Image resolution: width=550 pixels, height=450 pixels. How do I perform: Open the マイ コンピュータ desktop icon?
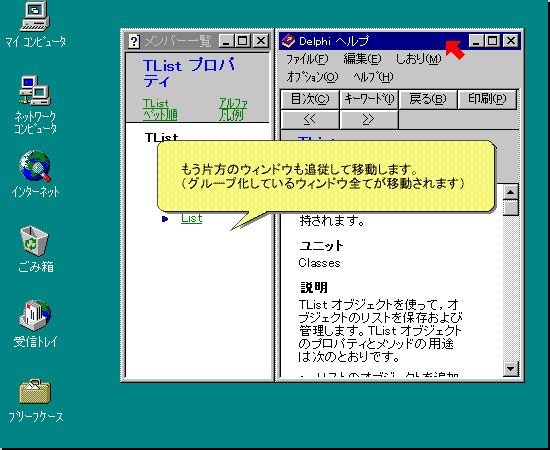click(x=35, y=17)
